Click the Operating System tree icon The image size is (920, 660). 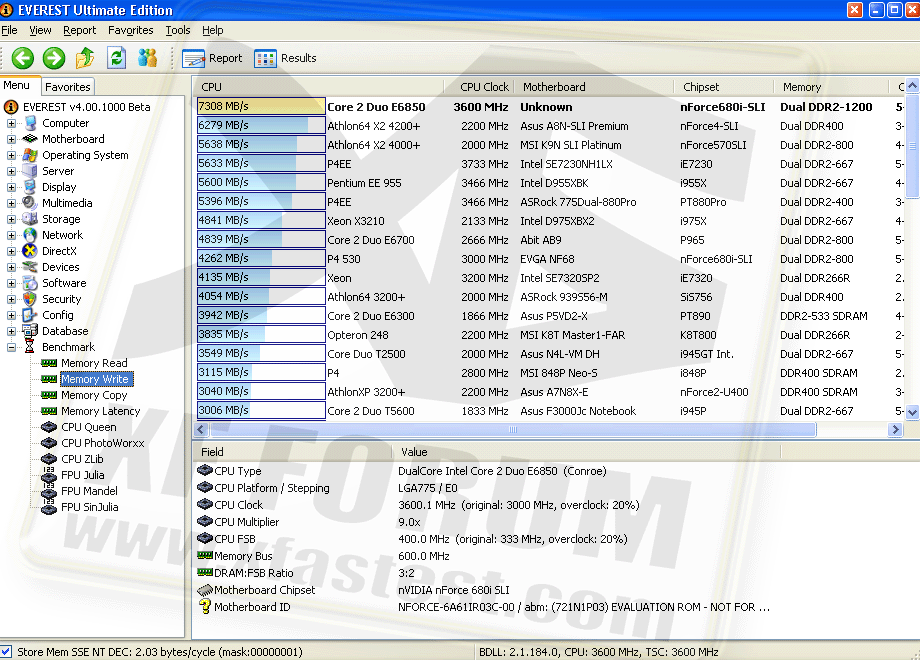30,155
